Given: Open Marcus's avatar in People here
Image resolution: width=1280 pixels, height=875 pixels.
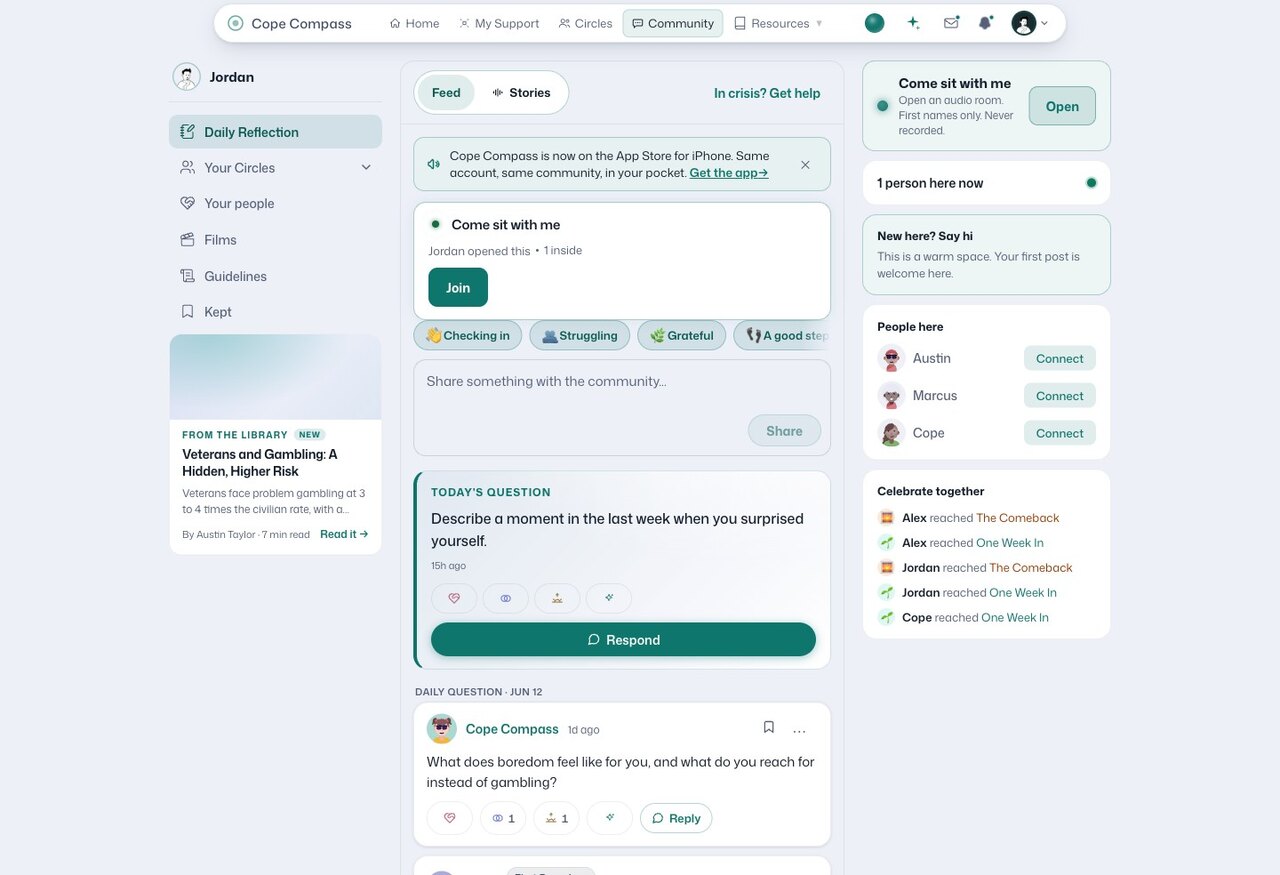Looking at the screenshot, I should (x=891, y=396).
